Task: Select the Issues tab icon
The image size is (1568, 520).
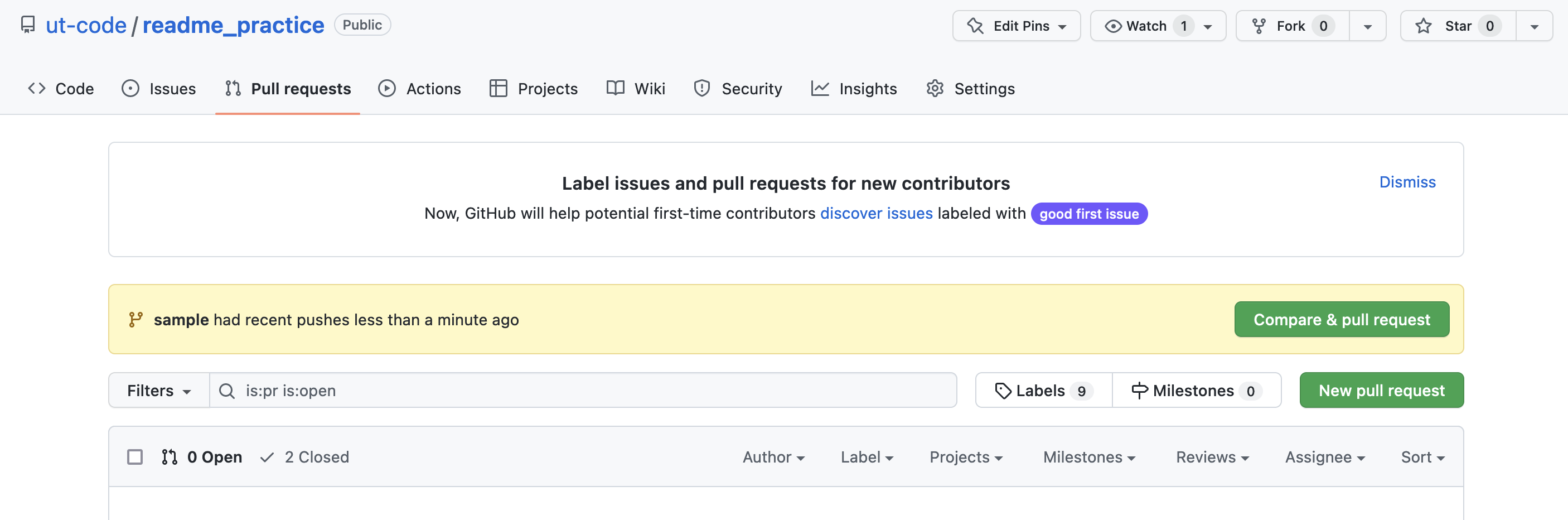Action: click(130, 88)
